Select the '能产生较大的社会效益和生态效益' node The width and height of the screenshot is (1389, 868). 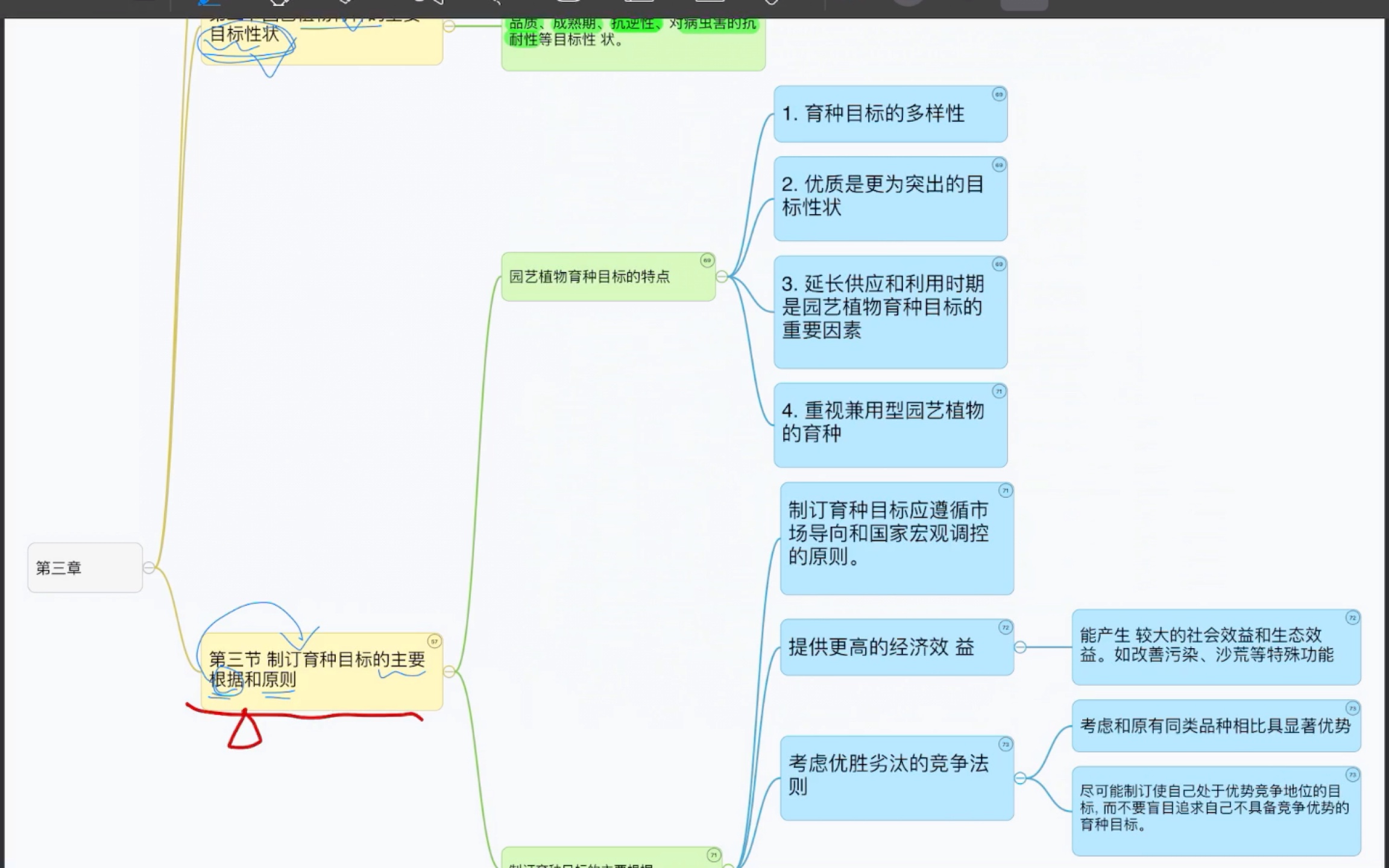pos(1216,647)
